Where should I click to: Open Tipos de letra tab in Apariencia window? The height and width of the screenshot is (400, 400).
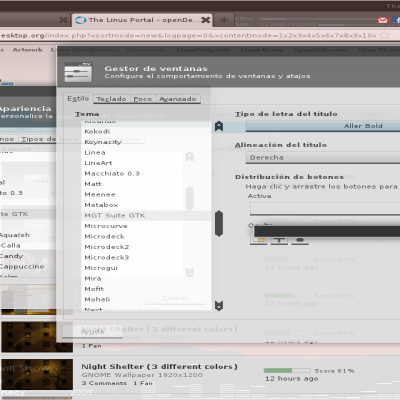(48, 139)
